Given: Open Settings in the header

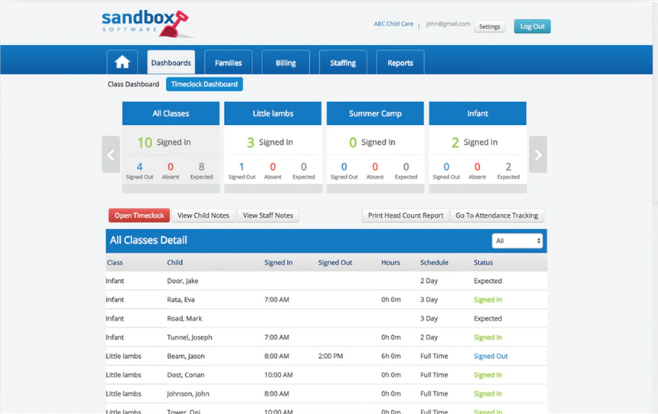Looking at the screenshot, I should 489,27.
